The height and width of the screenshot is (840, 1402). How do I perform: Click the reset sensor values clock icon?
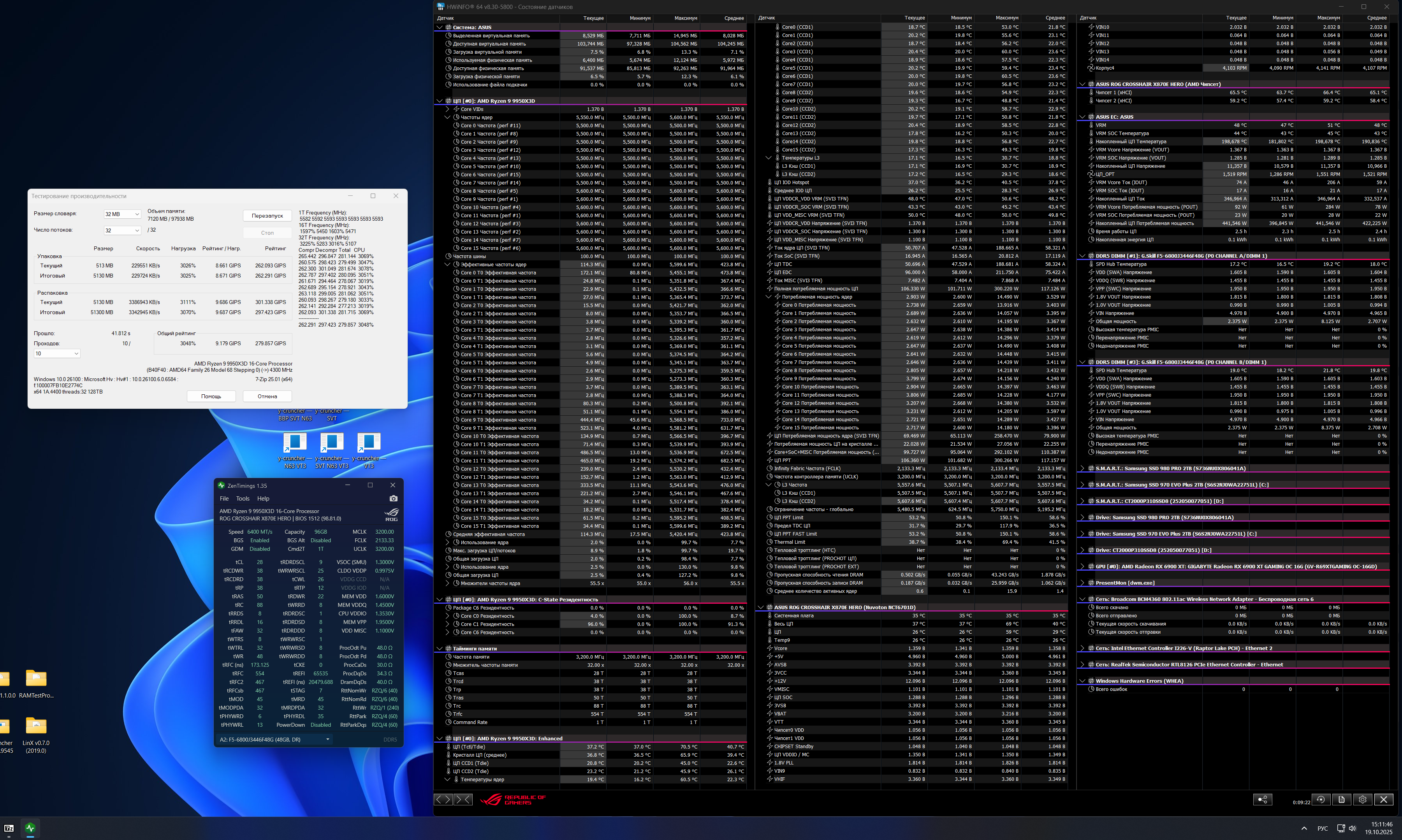point(1321,799)
